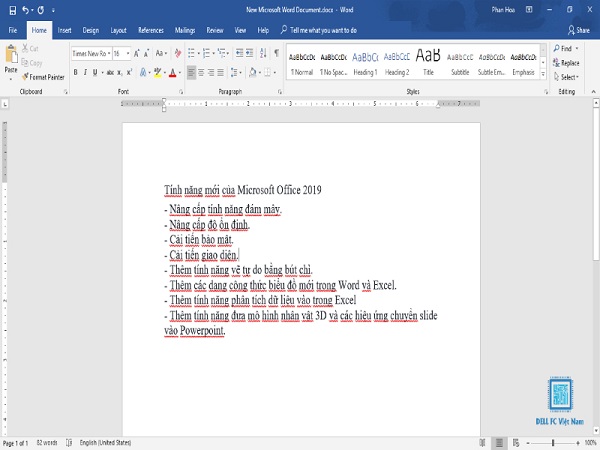Adjust the zoom slider handle in the status bar
Screen dimensions: 600x450
[x=553, y=443]
